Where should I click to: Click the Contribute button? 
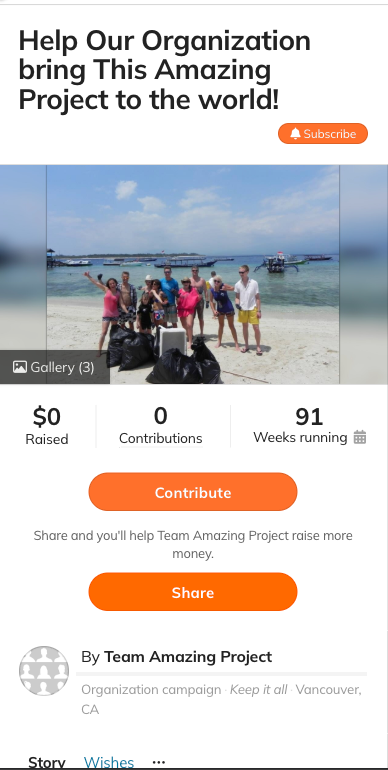tap(193, 492)
